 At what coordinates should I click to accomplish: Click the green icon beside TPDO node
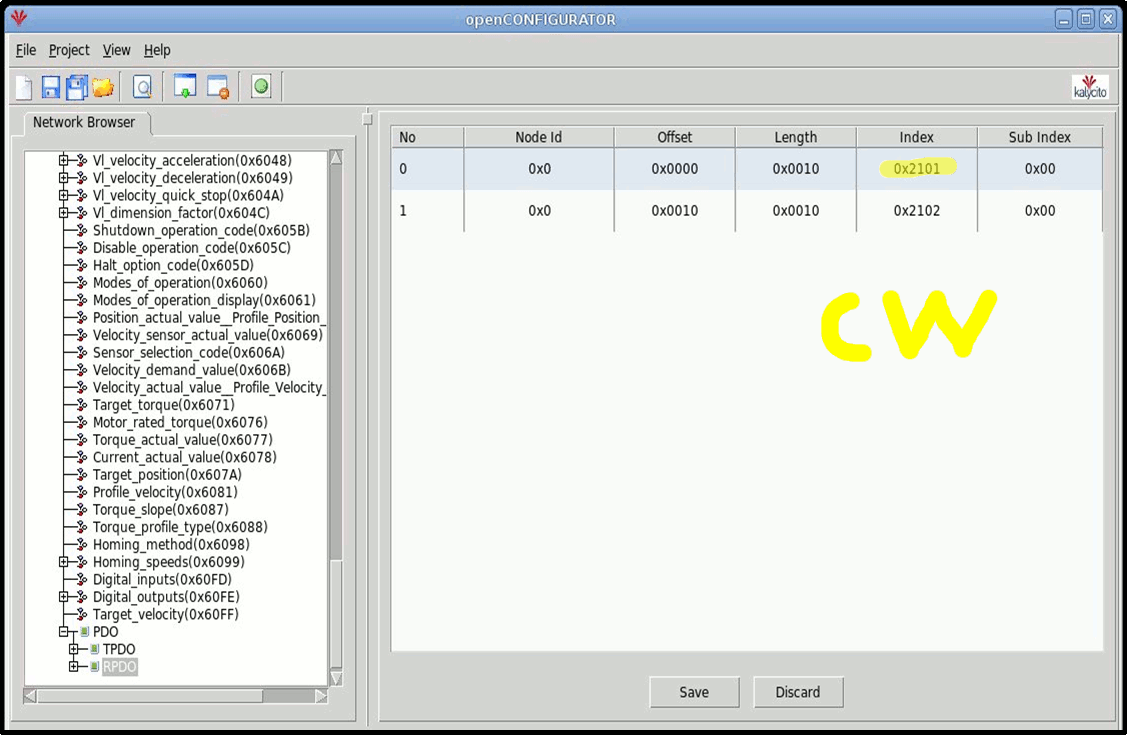point(94,650)
